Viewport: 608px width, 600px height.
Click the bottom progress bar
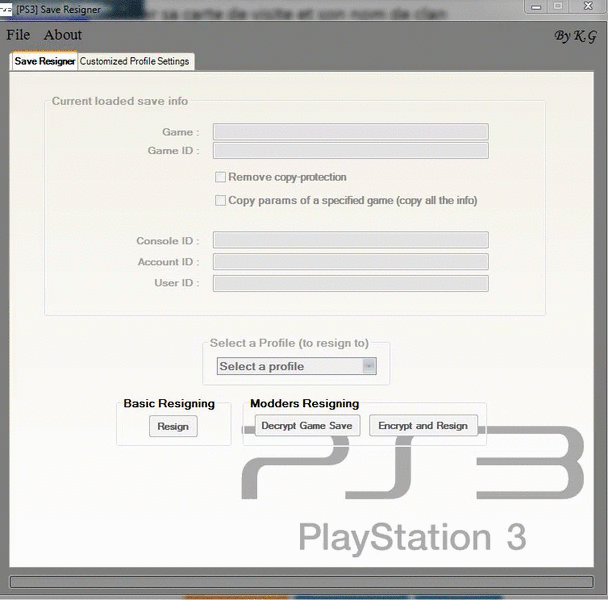[x=302, y=582]
